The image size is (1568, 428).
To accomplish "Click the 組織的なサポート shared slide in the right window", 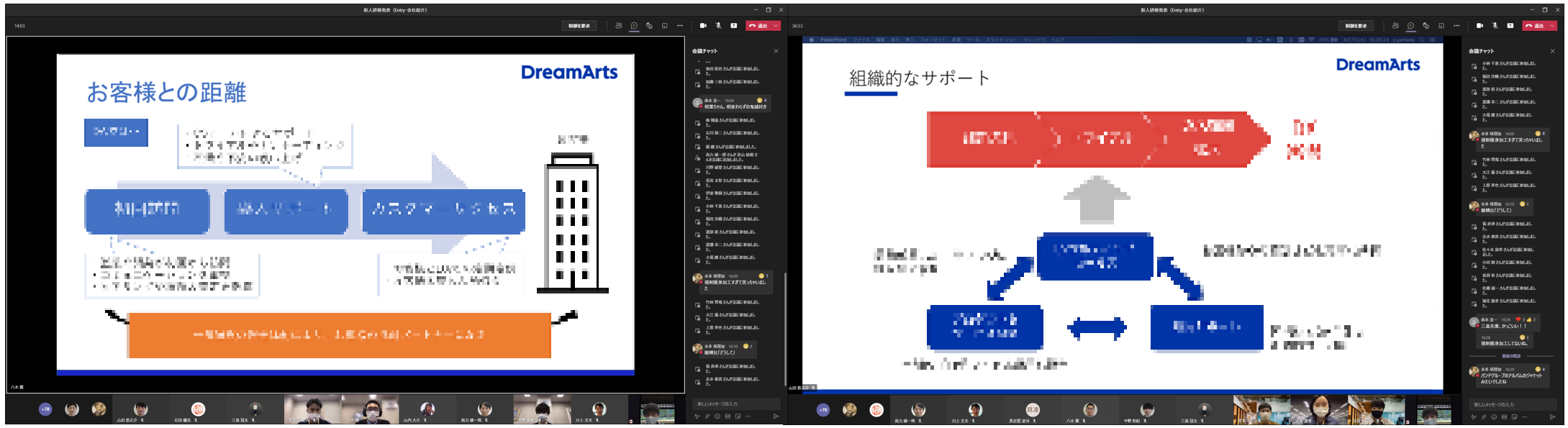I will 1123,216.
